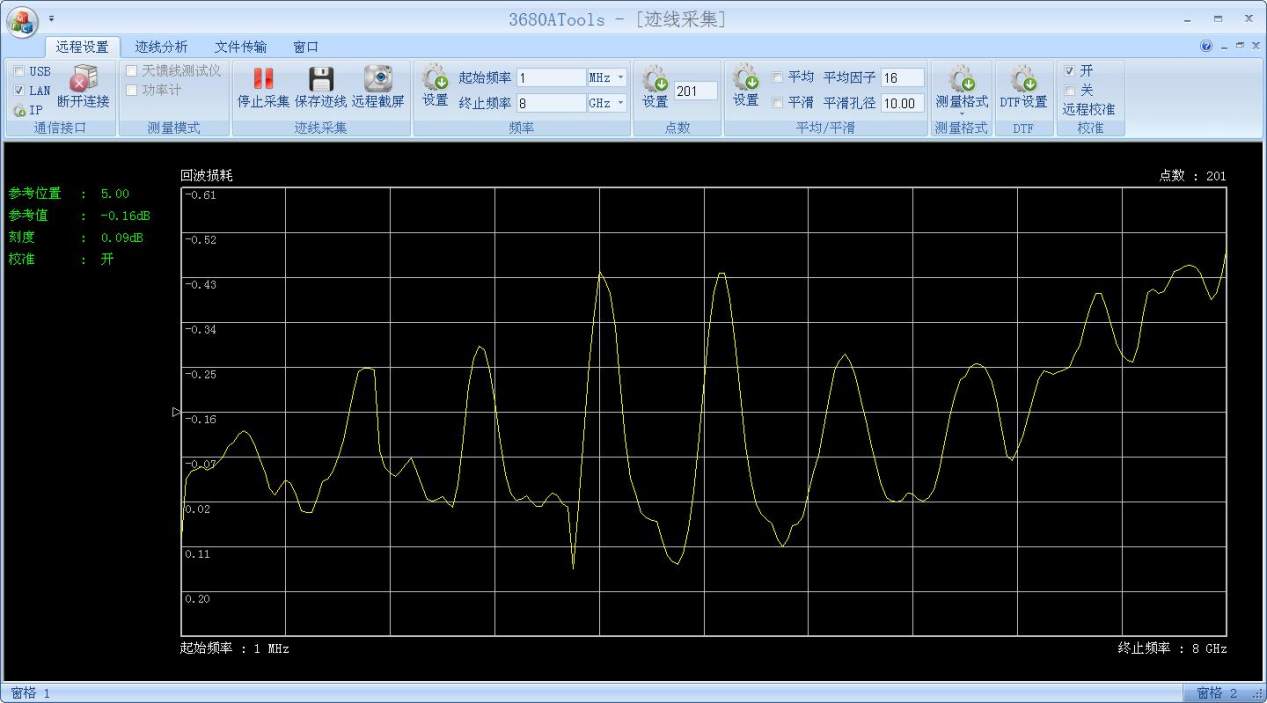Open the 文件传输 ribbon tab
This screenshot has height=703, width=1267.
pyautogui.click(x=240, y=47)
